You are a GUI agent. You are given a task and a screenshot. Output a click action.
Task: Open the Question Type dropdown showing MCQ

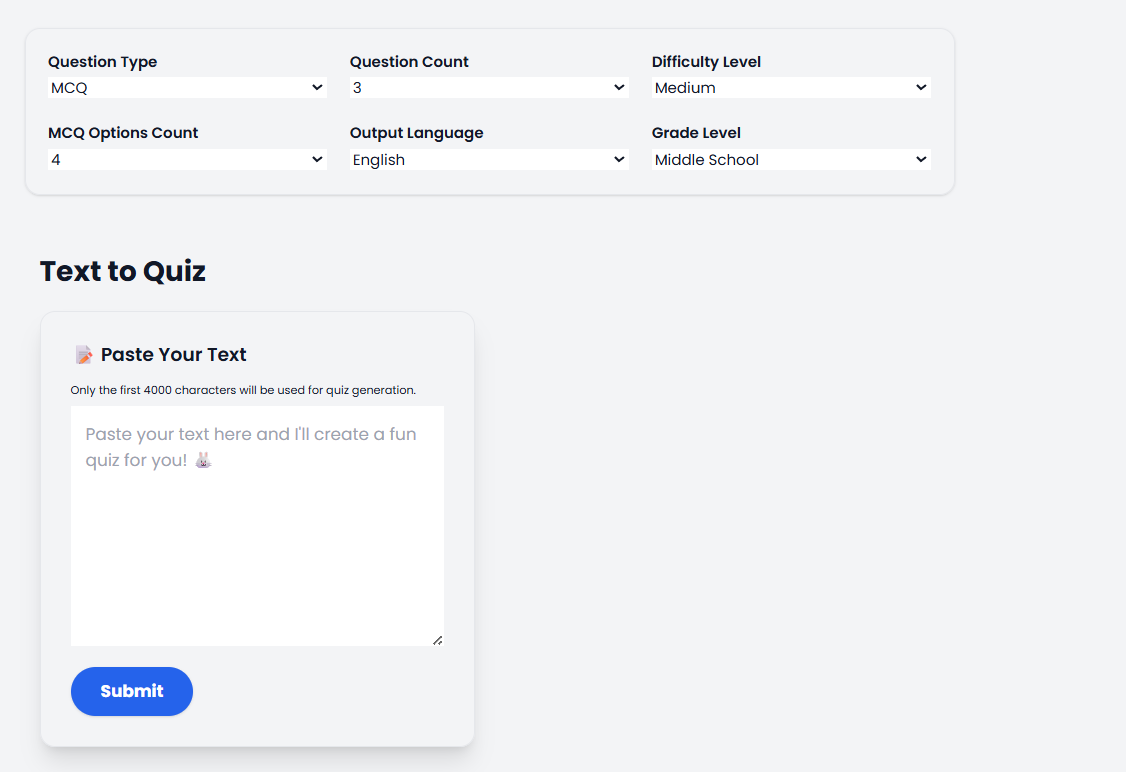[x=187, y=88]
